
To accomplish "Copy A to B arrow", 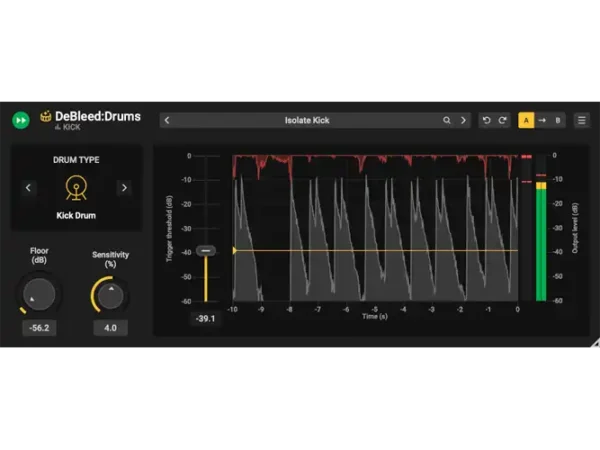I will [x=542, y=120].
